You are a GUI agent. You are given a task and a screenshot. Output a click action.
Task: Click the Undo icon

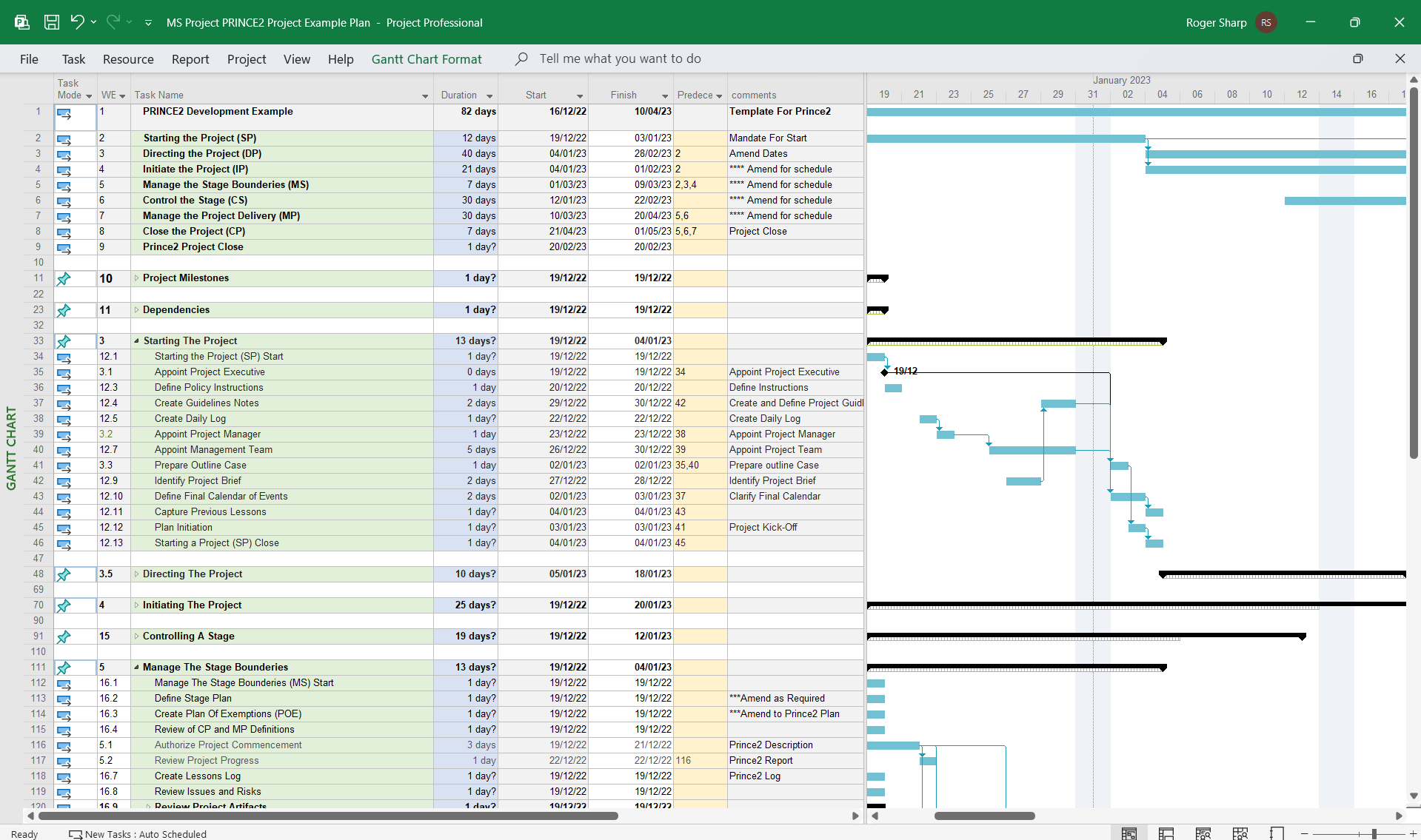pyautogui.click(x=77, y=22)
